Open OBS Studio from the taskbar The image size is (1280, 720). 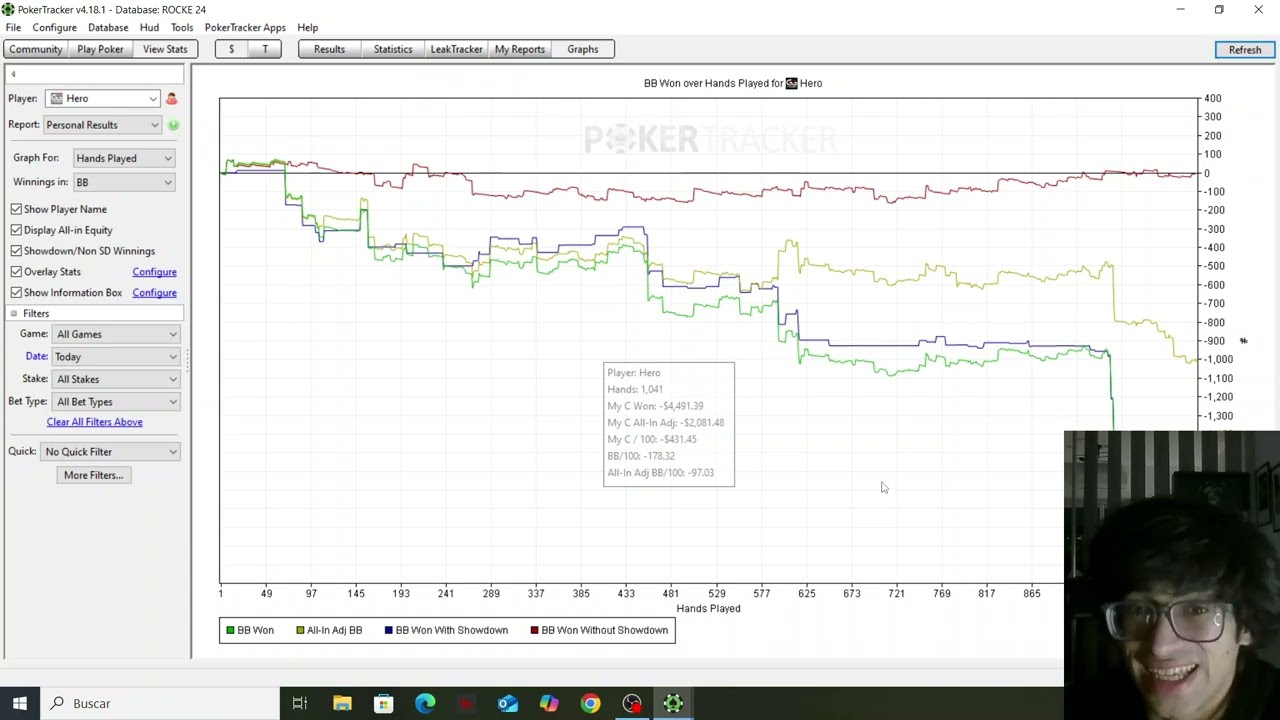(632, 703)
